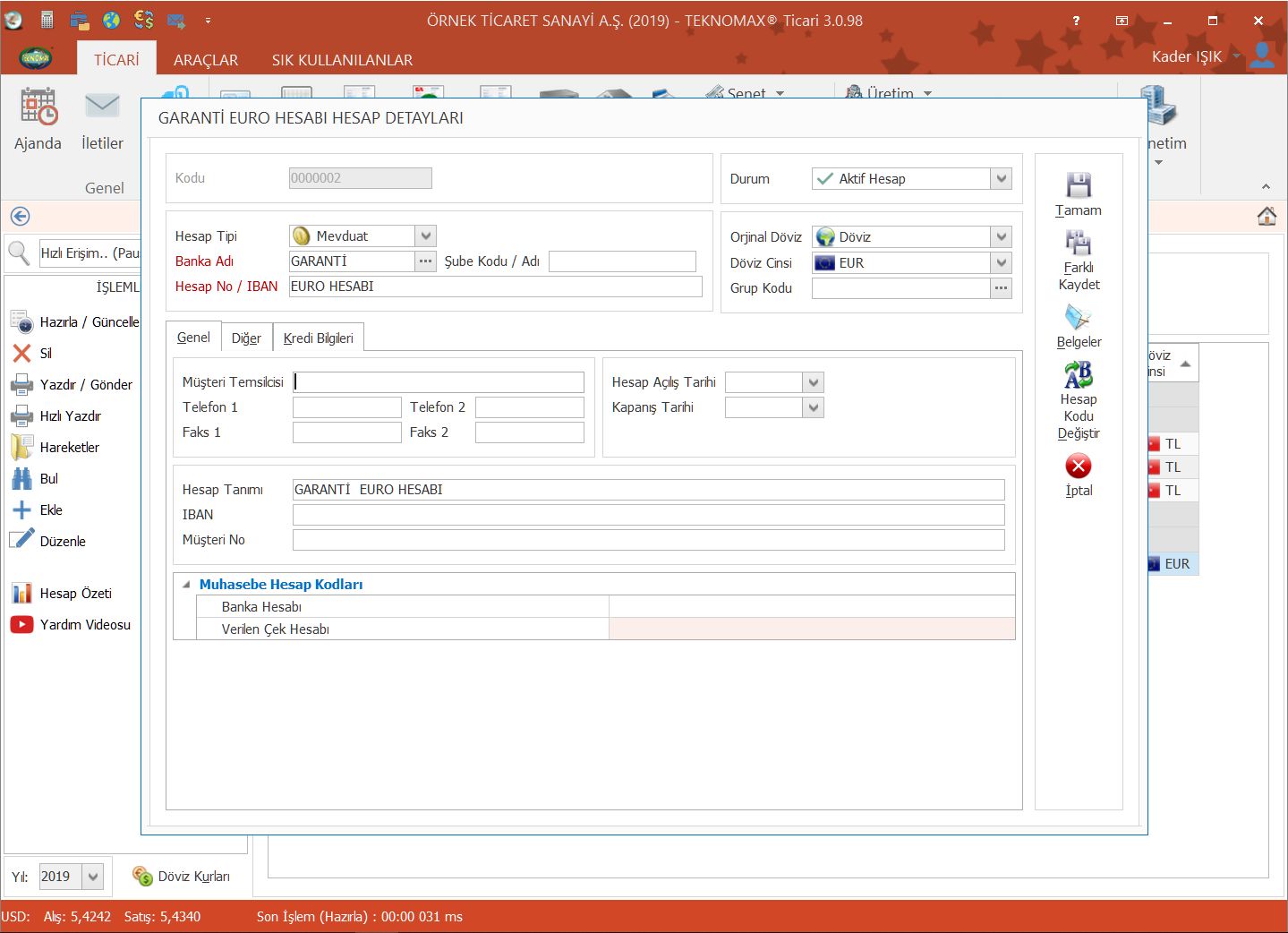Open the euro-dollar currency exchange icon
Image resolution: width=1288 pixels, height=933 pixels.
pyautogui.click(x=143, y=20)
